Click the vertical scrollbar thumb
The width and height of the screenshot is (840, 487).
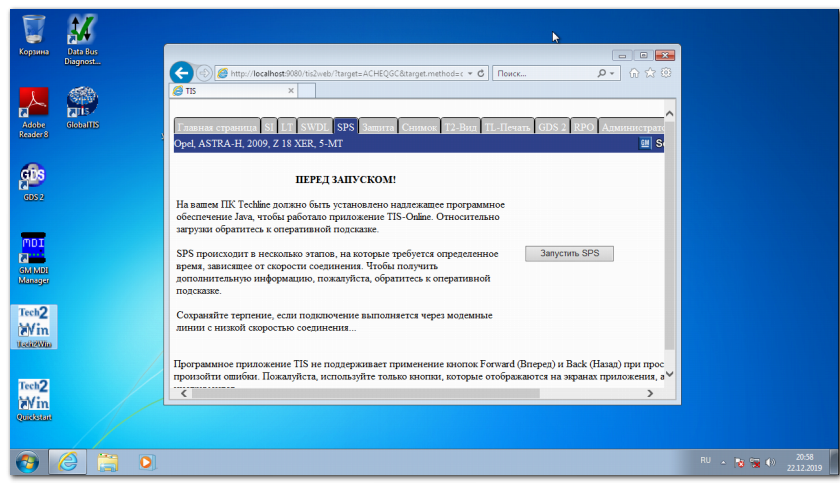click(670, 236)
